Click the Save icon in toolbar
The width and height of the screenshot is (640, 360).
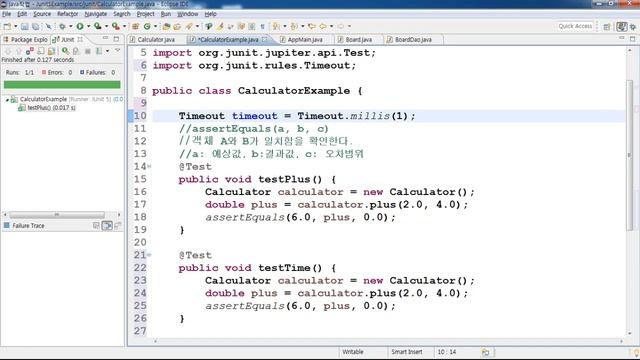click(24, 27)
